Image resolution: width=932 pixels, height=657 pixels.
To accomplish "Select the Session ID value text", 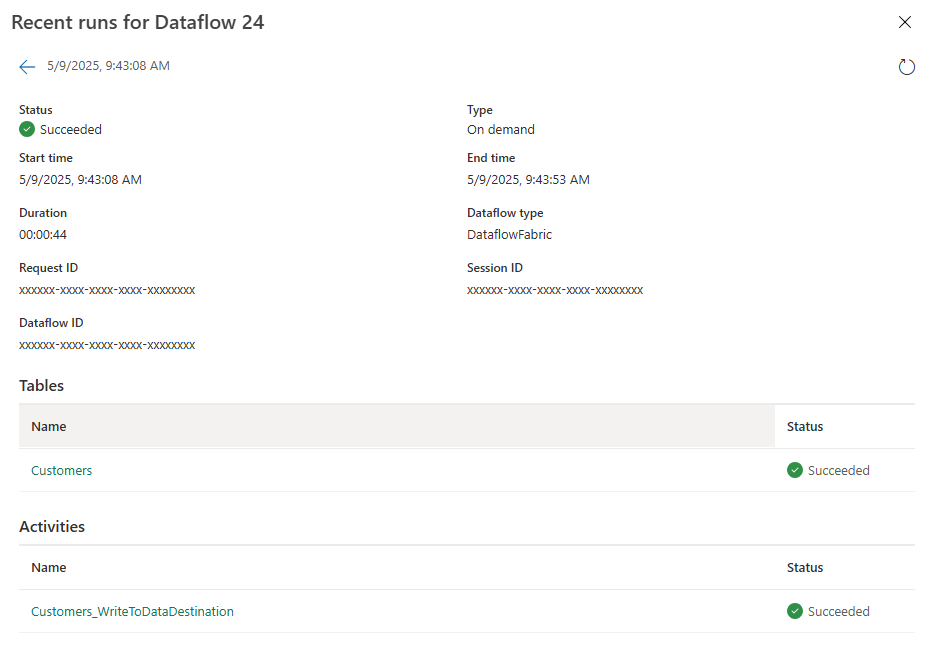I will click(555, 290).
